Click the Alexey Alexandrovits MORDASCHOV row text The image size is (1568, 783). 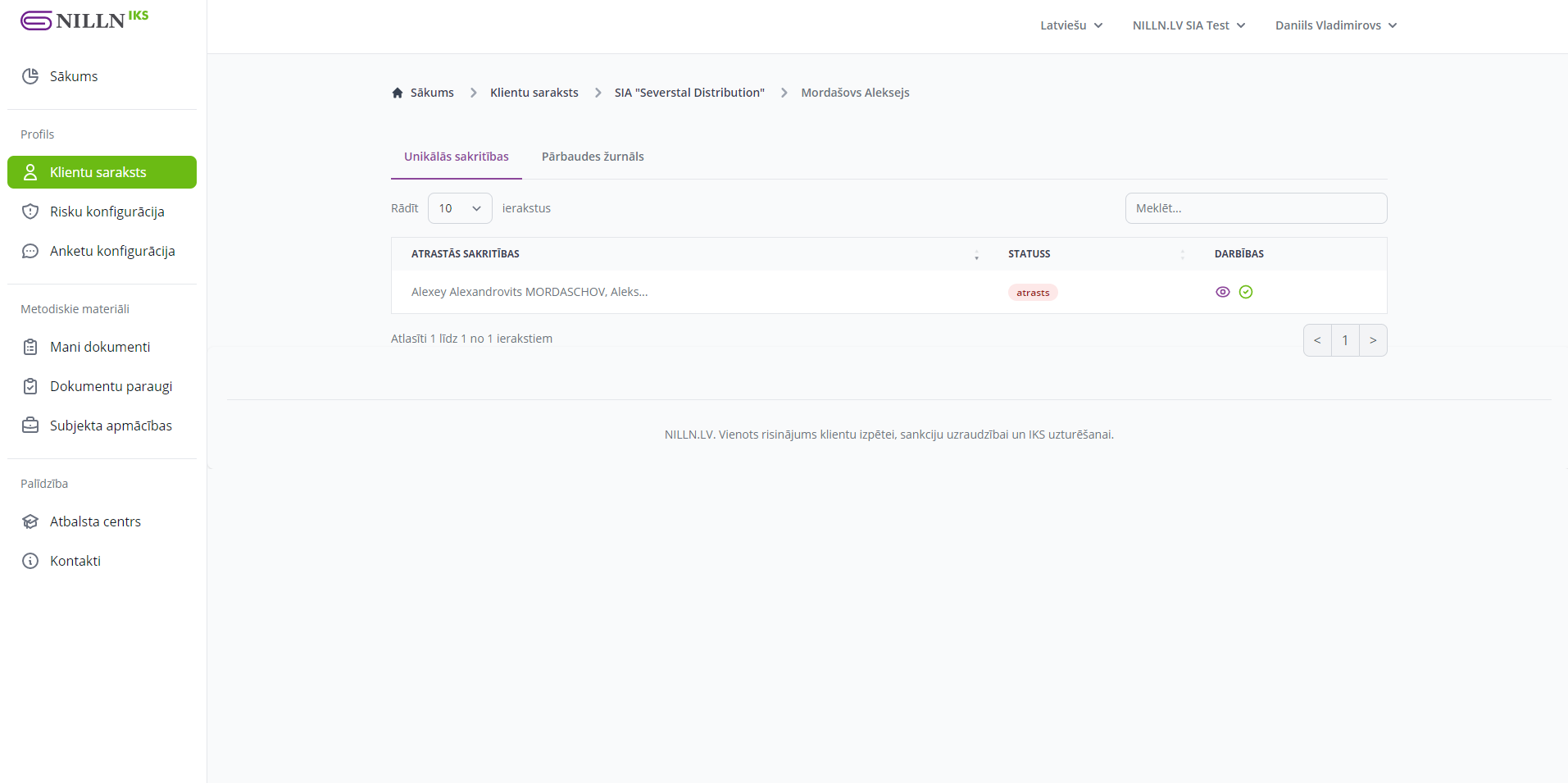pyautogui.click(x=529, y=292)
